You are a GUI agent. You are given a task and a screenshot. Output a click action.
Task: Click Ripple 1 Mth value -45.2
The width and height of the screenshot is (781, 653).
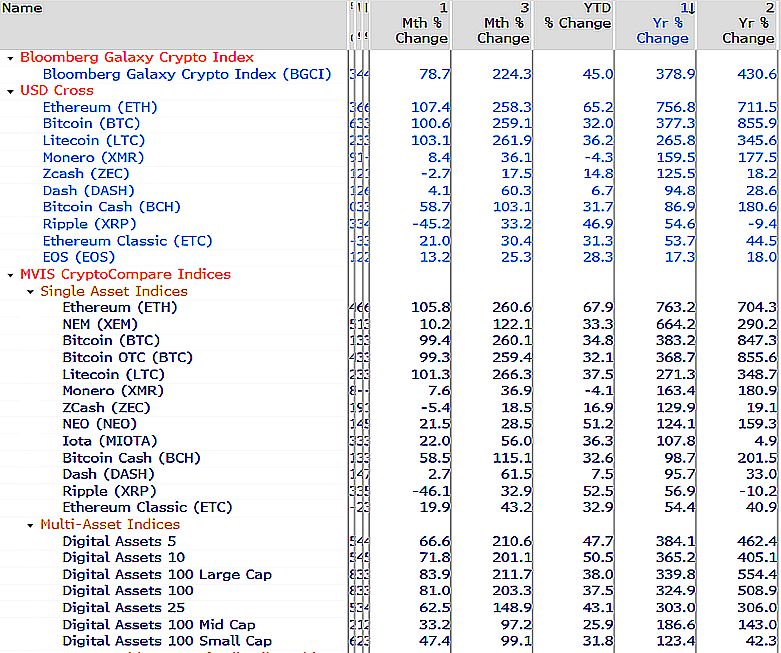(x=431, y=224)
